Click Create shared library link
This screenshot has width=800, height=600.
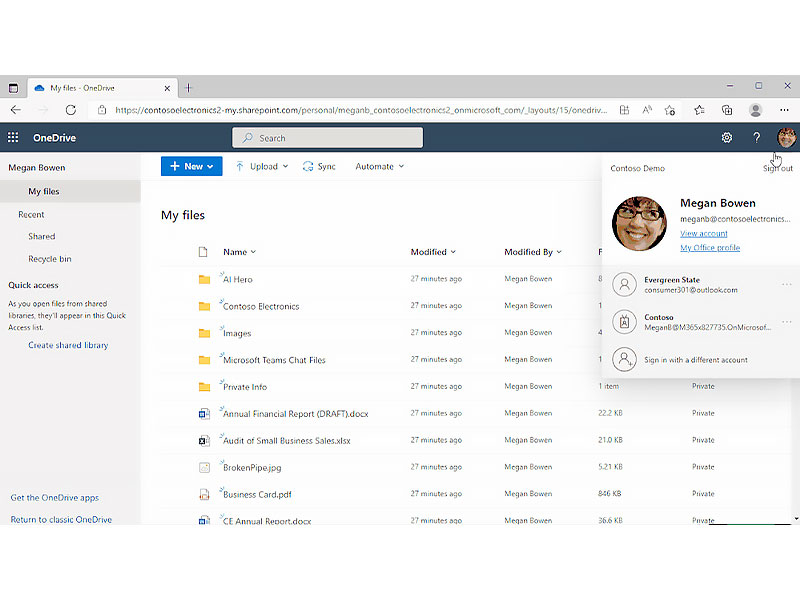pyautogui.click(x=68, y=345)
